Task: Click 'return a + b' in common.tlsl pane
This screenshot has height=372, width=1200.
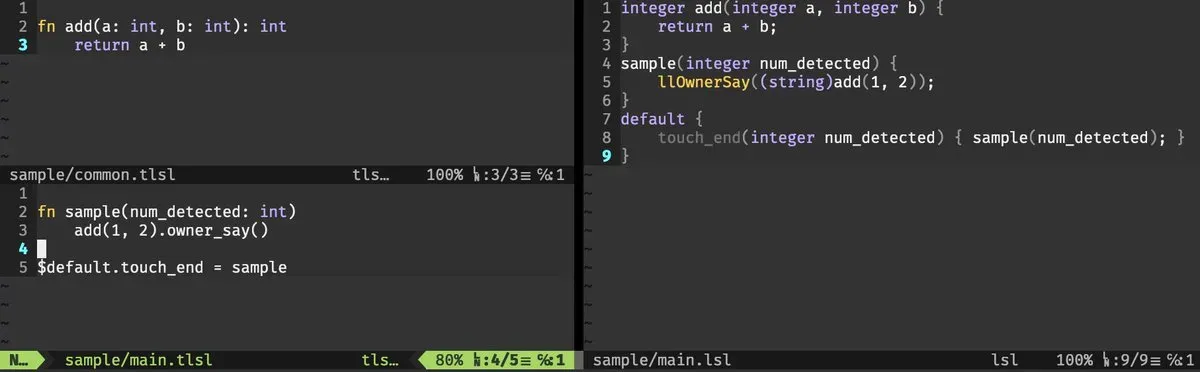Action: click(x=130, y=46)
